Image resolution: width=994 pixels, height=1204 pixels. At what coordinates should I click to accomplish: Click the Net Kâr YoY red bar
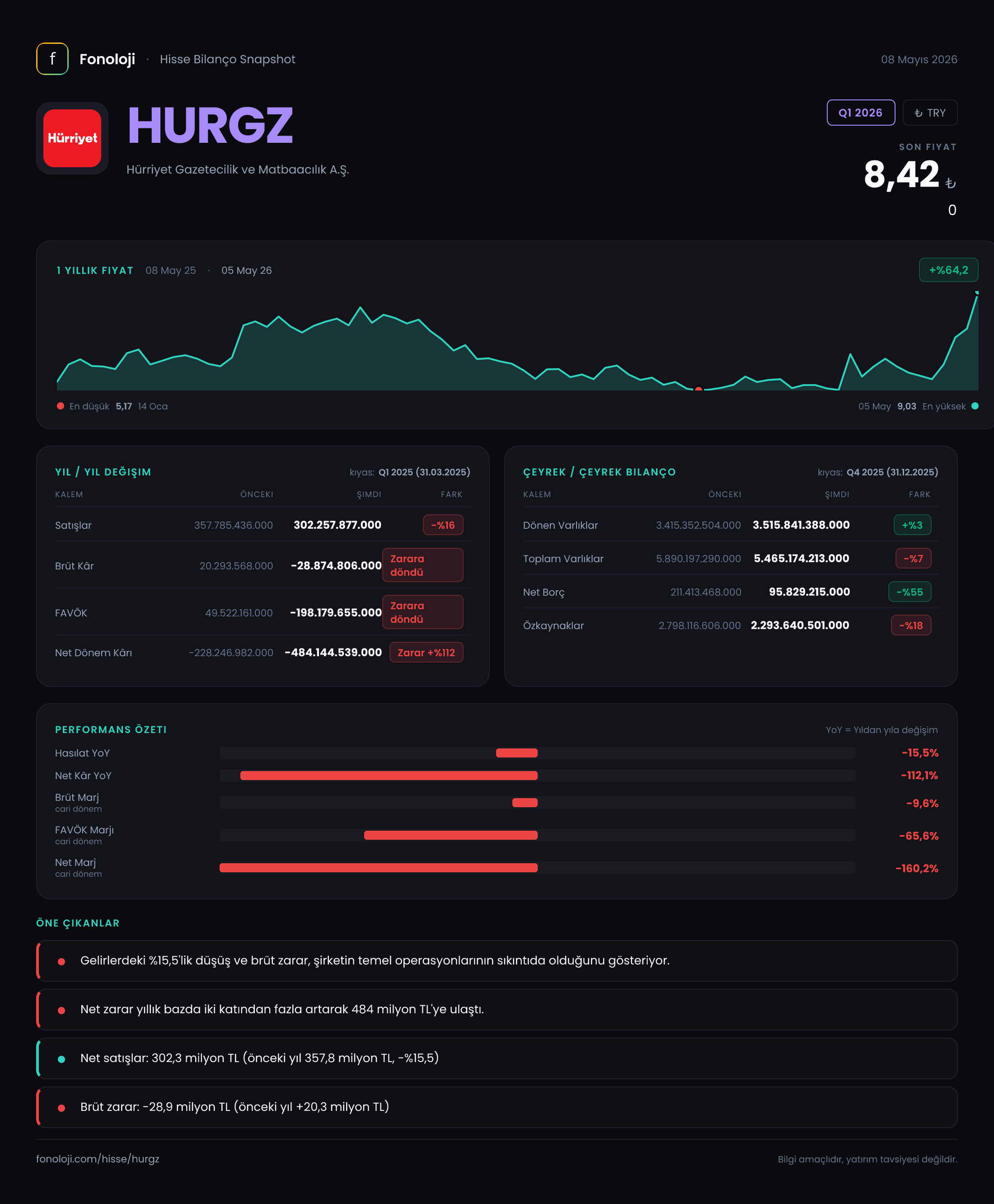(389, 776)
